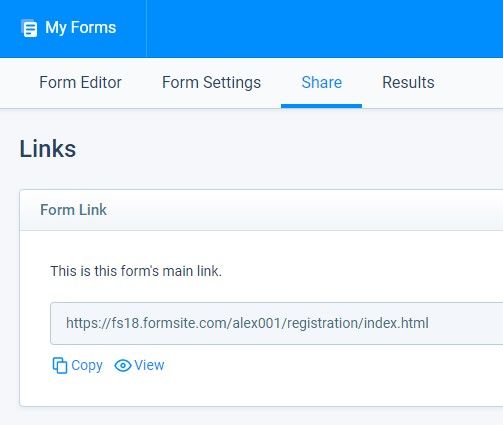Click blank card area below Copy and View
Screen dimensions: 503x425
(x=261, y=391)
